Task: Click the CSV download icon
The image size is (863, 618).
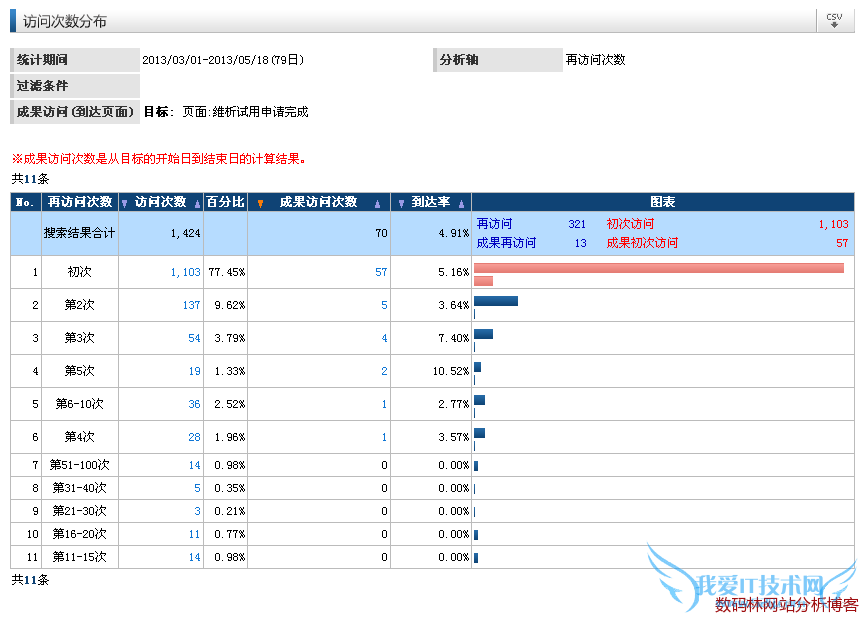Action: [834, 20]
